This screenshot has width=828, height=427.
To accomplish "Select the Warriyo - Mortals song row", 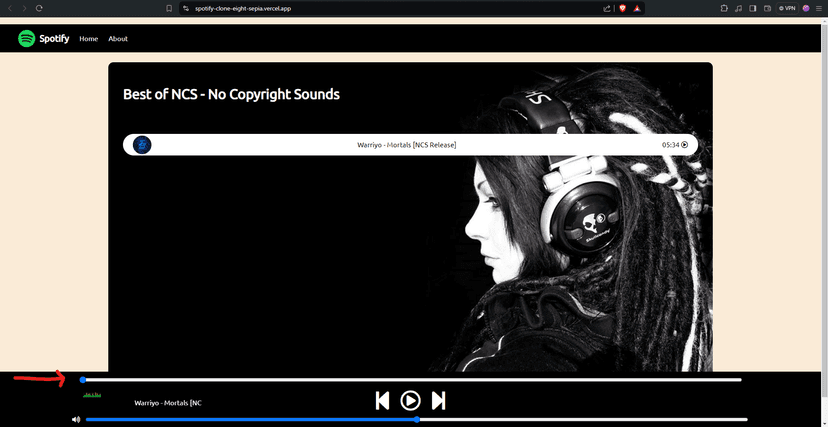I will (410, 145).
